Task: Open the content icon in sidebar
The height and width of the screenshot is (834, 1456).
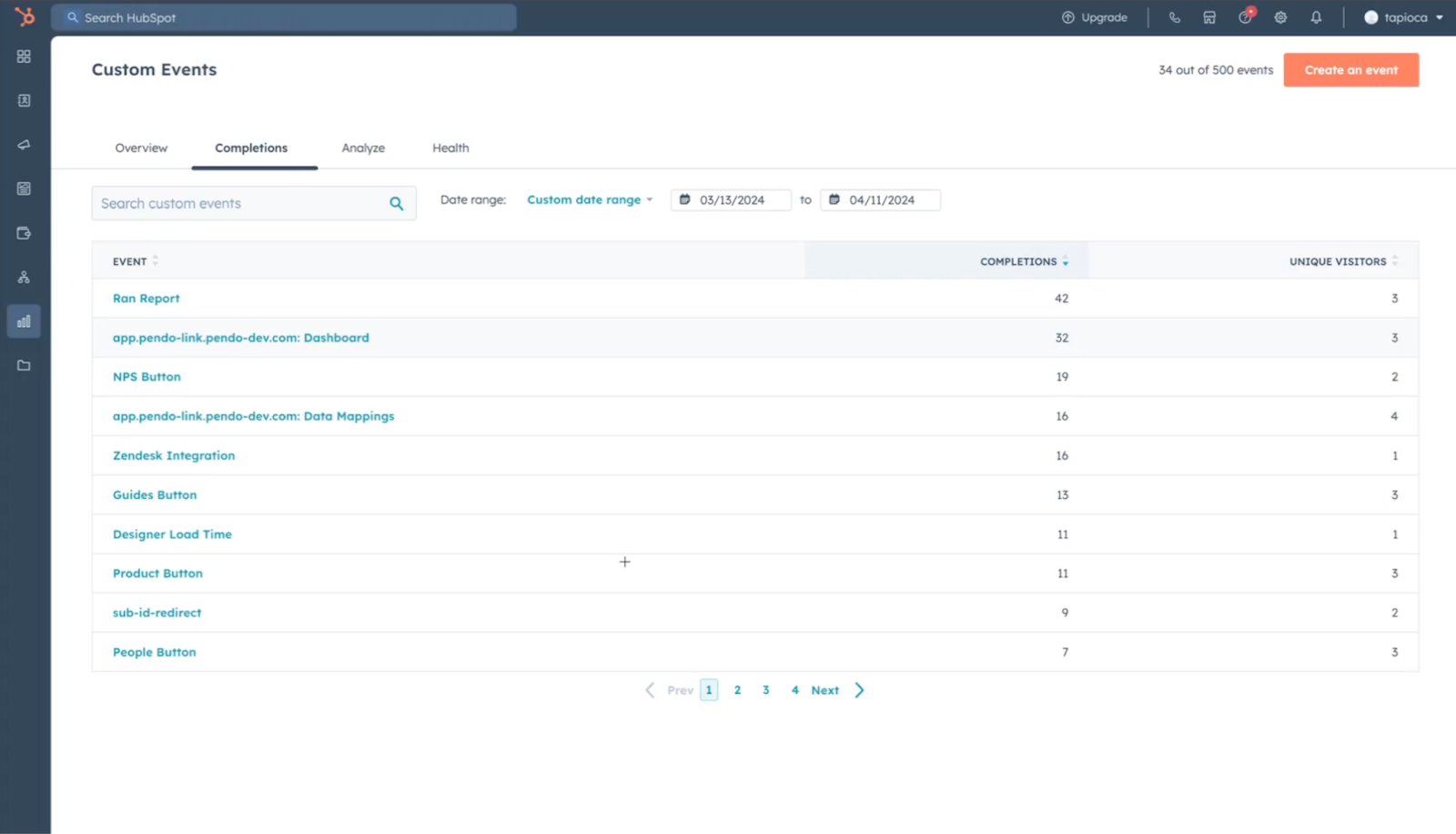Action: (x=24, y=188)
